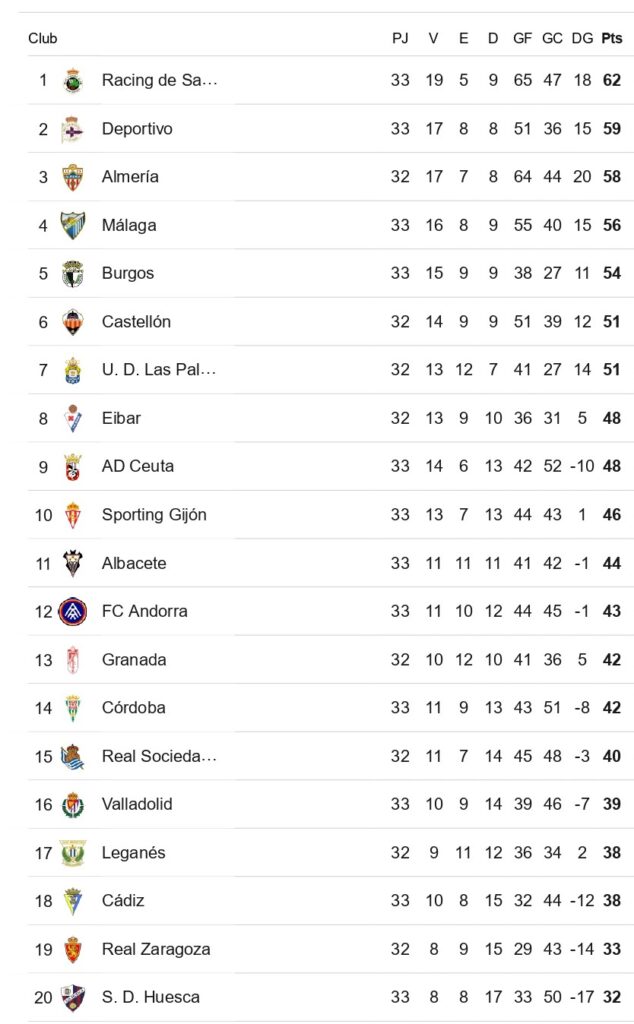Click the Burgos club crest
Viewport: 634px width, 1024px height.
[73, 273]
